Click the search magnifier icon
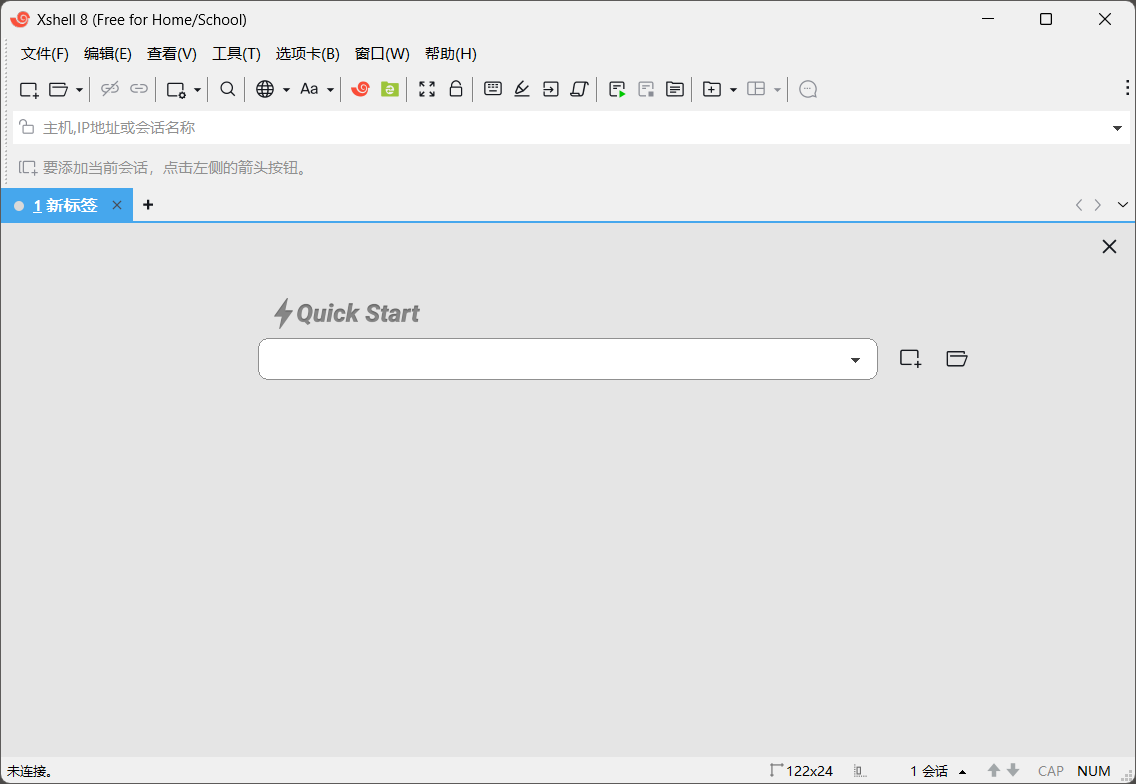The width and height of the screenshot is (1136, 784). [x=228, y=89]
